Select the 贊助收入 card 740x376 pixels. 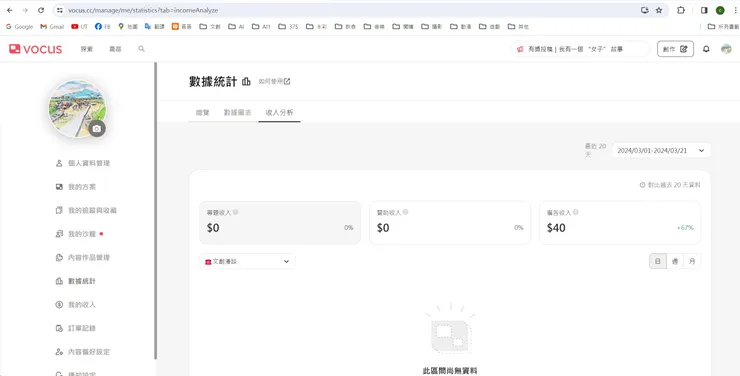pyautogui.click(x=450, y=223)
